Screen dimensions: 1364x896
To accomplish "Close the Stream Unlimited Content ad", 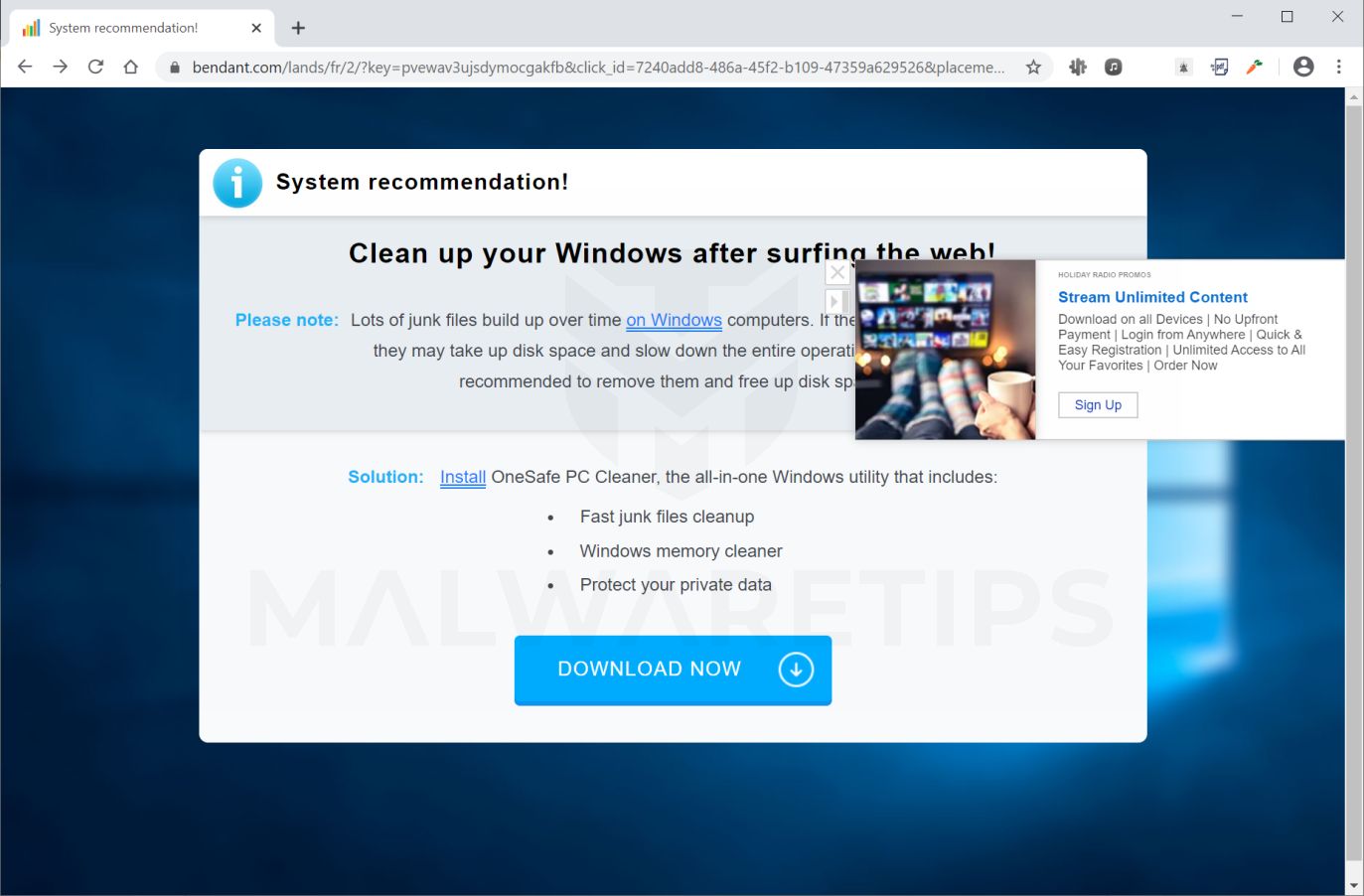I will click(x=837, y=272).
